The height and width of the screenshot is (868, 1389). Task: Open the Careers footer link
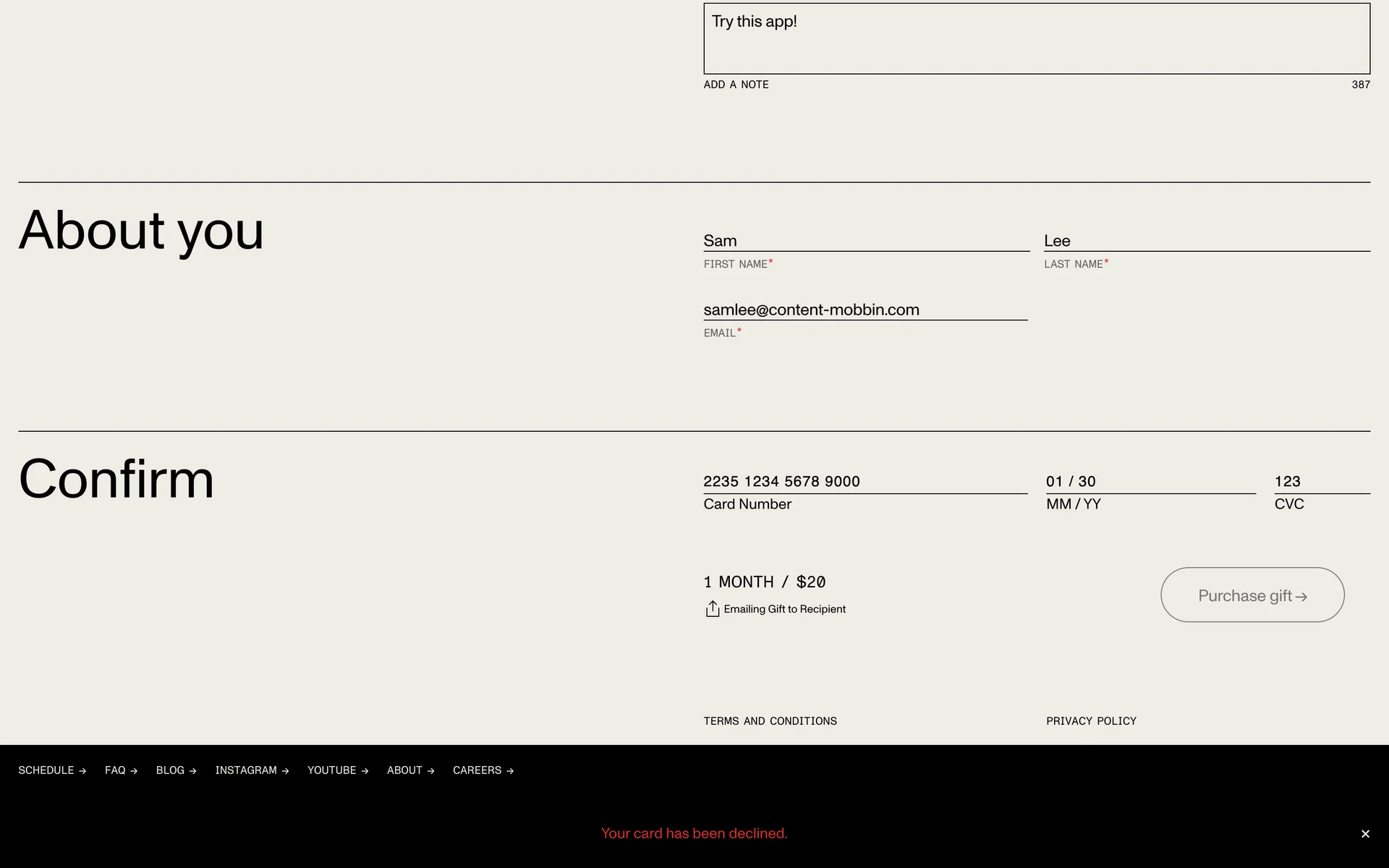(483, 770)
